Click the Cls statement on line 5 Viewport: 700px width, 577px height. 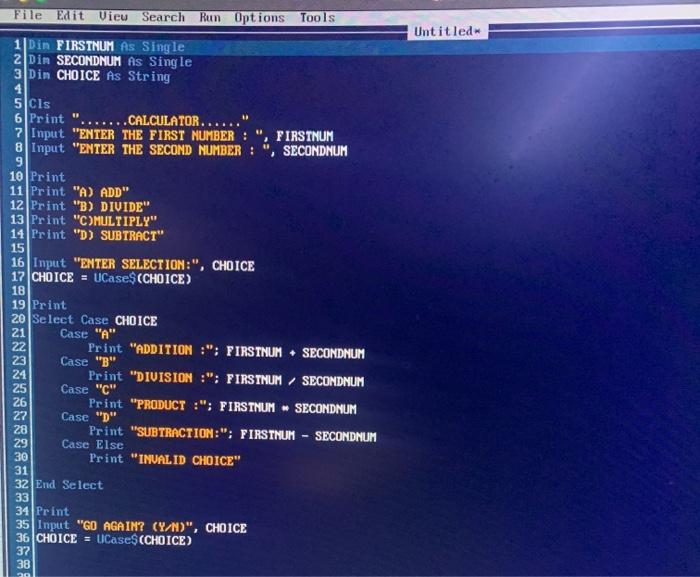[39, 104]
